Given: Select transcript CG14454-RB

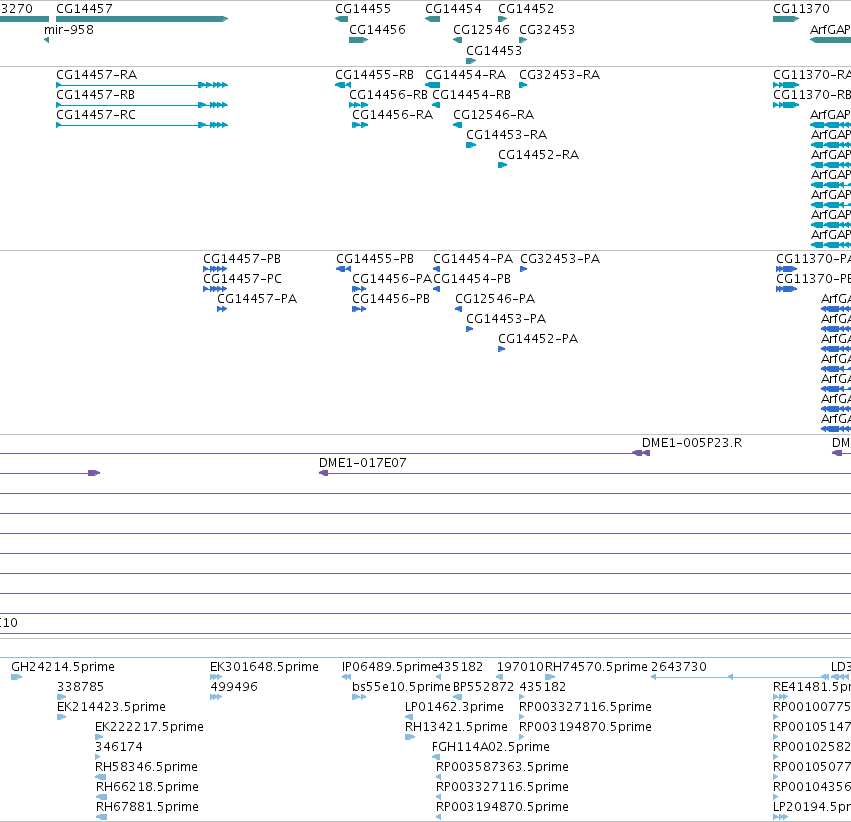Looking at the screenshot, I should (x=472, y=94).
